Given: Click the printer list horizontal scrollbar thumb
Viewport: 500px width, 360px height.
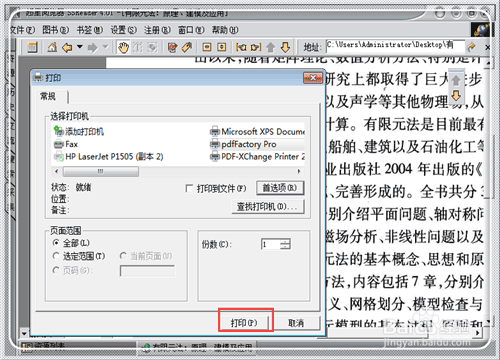Looking at the screenshot, I should (101, 172).
